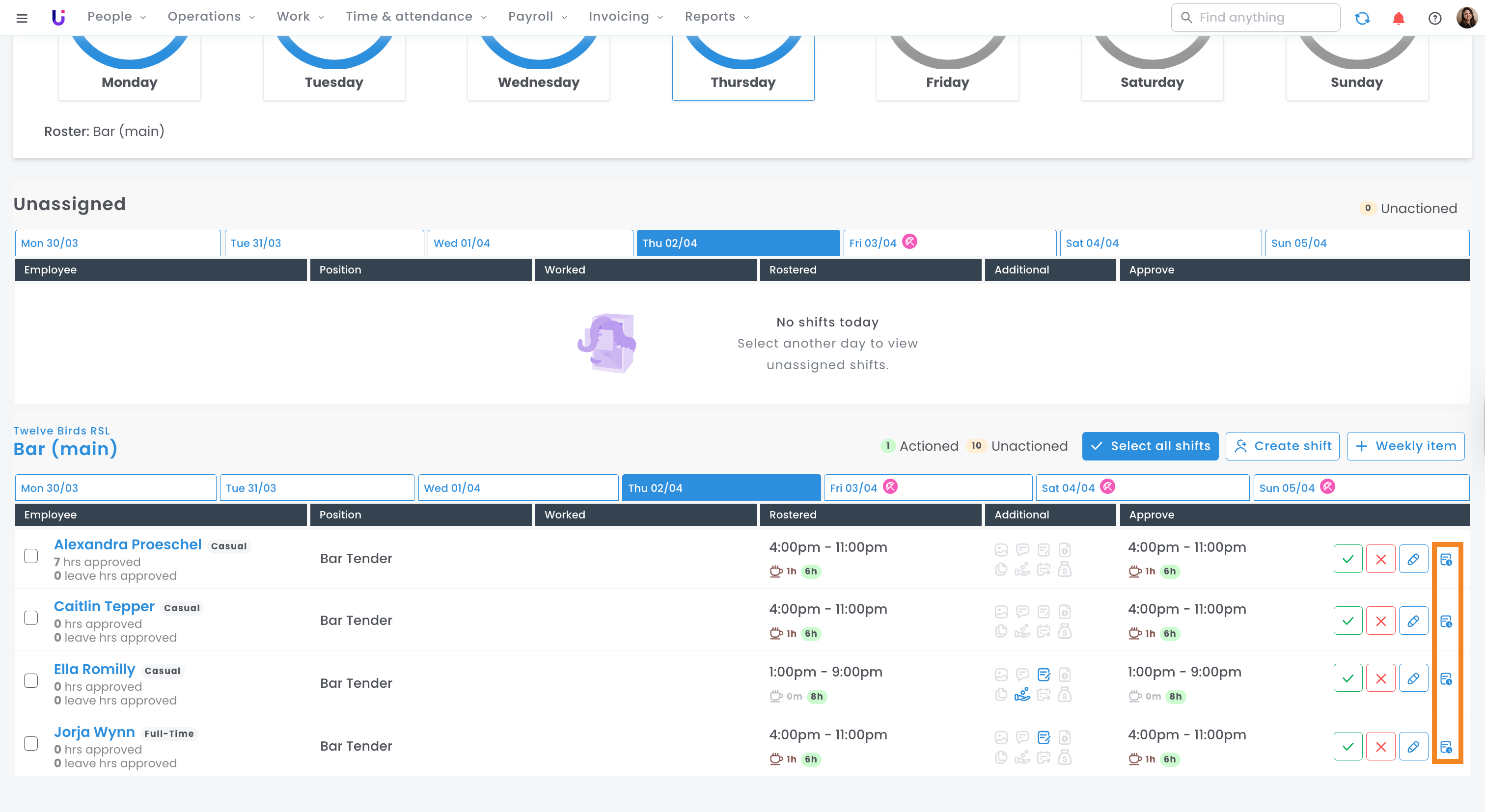The width and height of the screenshot is (1485, 812).
Task: Open shift history icon for Jorja Wynn
Action: click(1446, 747)
